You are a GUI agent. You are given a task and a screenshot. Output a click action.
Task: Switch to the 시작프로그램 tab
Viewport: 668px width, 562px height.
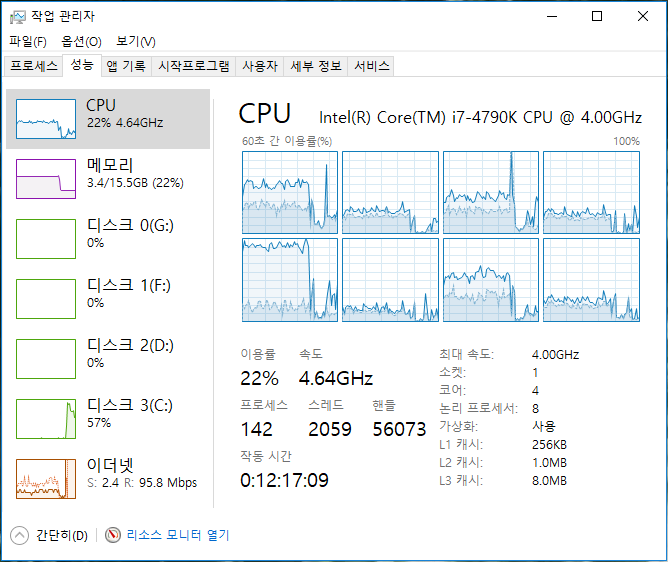(x=195, y=67)
